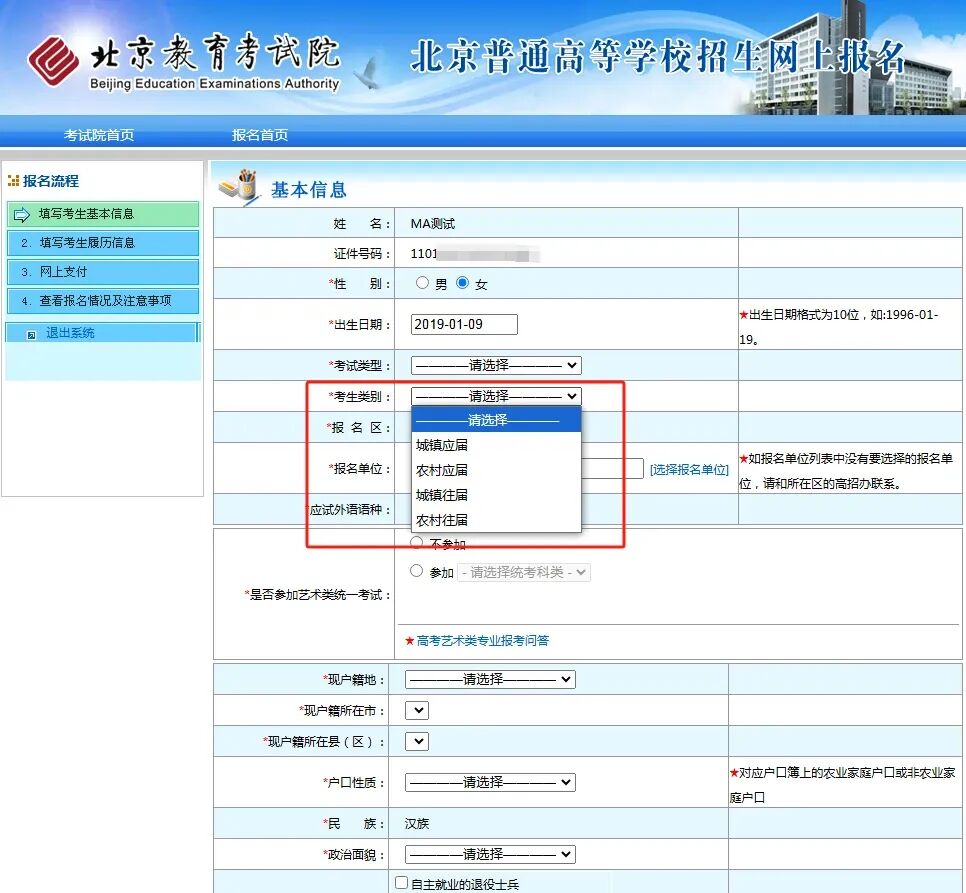Viewport: 966px width, 893px height.
Task: Click the [选择报名单位] link
Action: click(x=689, y=470)
